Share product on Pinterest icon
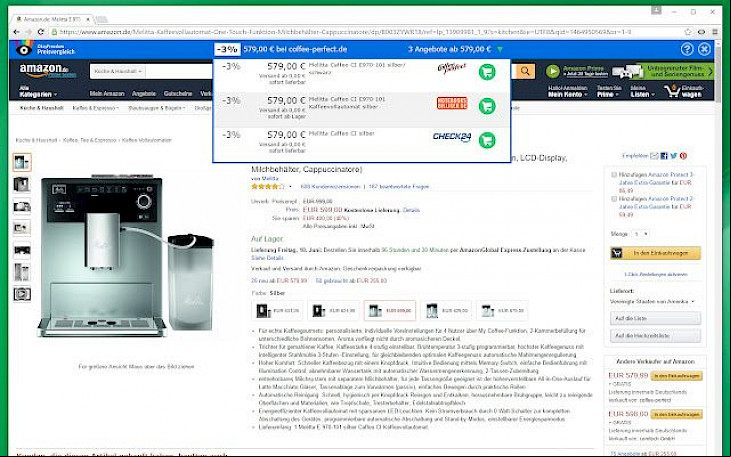 (683, 156)
